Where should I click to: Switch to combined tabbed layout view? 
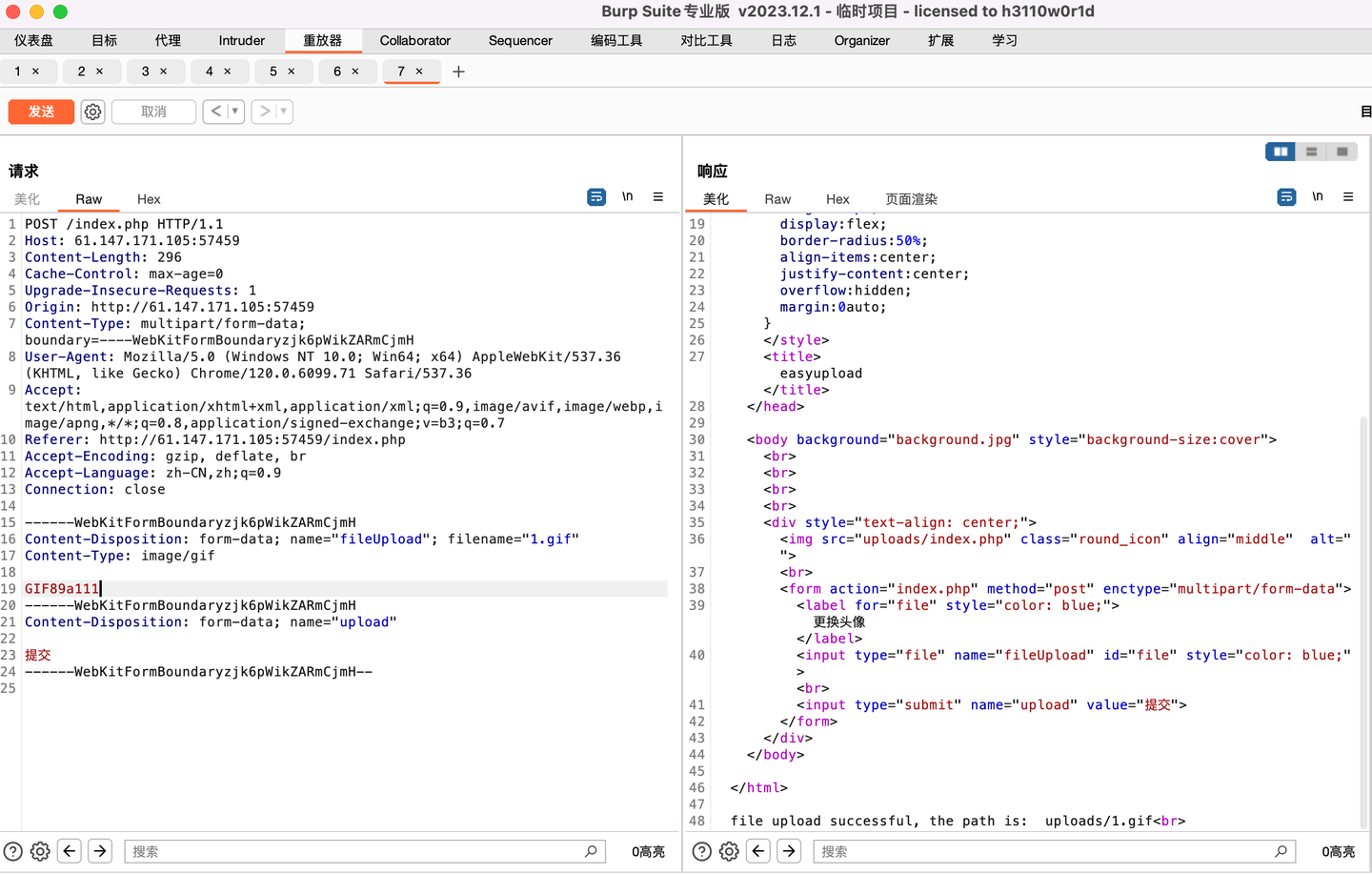(1342, 152)
